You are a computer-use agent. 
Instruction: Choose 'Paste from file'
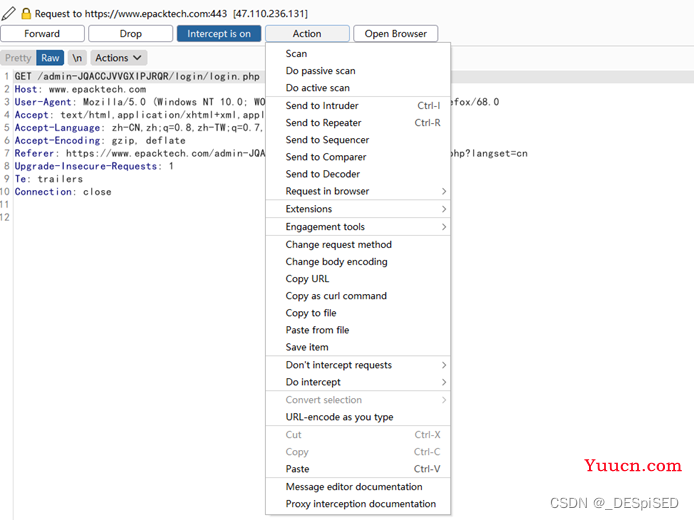(358, 330)
